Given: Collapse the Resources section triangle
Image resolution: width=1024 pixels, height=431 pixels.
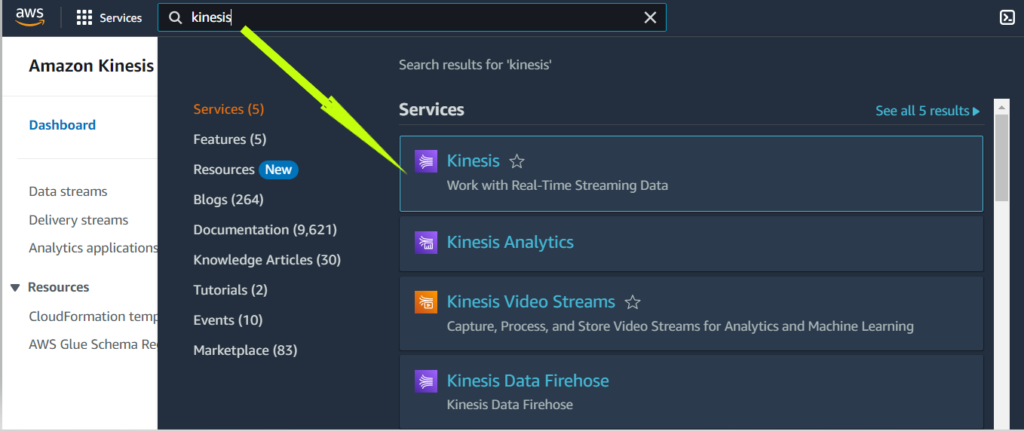Looking at the screenshot, I should coord(16,288).
